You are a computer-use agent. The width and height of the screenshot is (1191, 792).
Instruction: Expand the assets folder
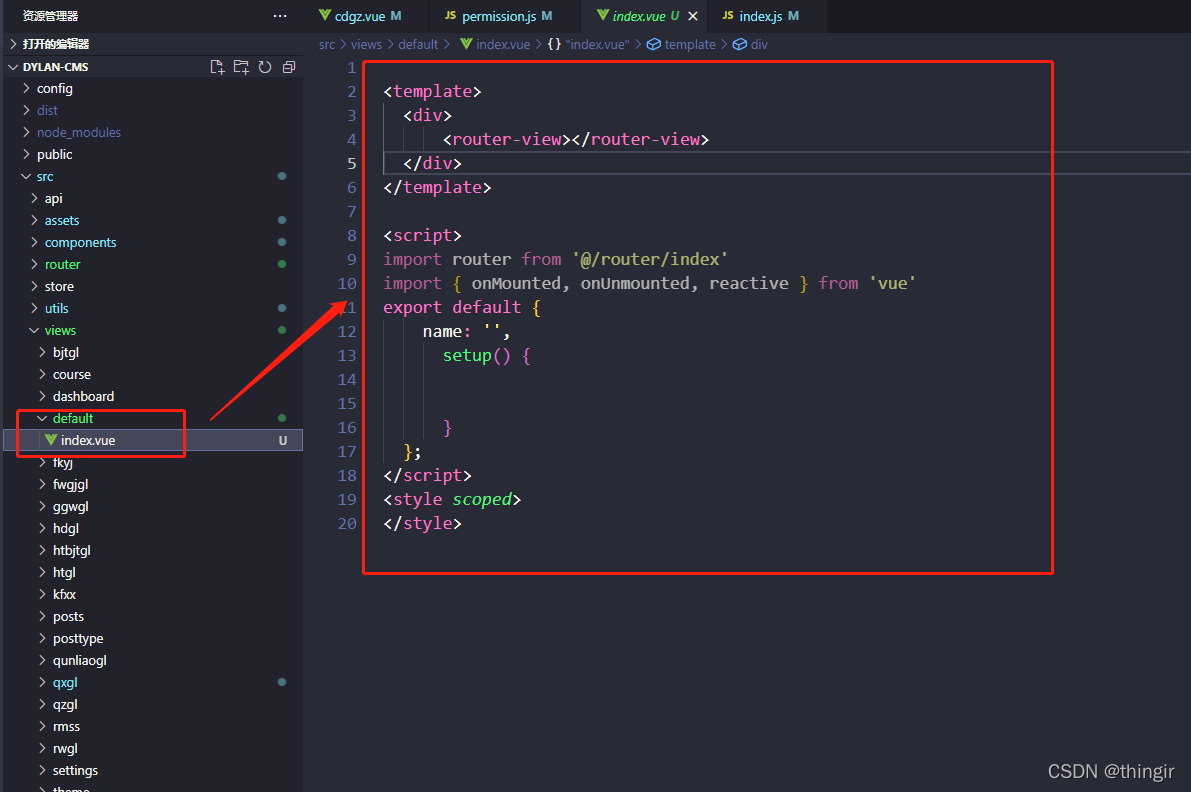[153, 220]
